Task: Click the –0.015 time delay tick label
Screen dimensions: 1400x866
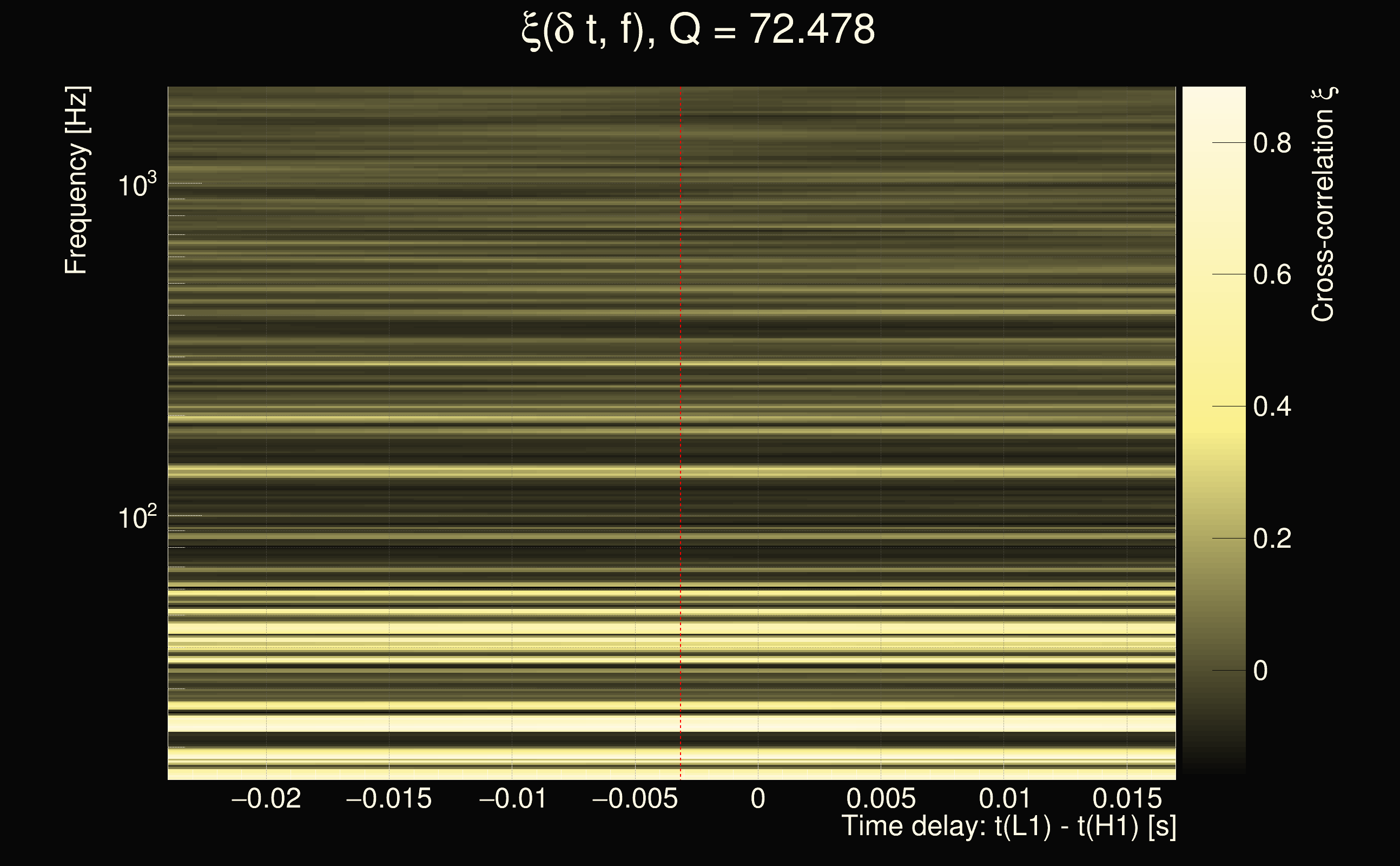Action: [x=389, y=798]
